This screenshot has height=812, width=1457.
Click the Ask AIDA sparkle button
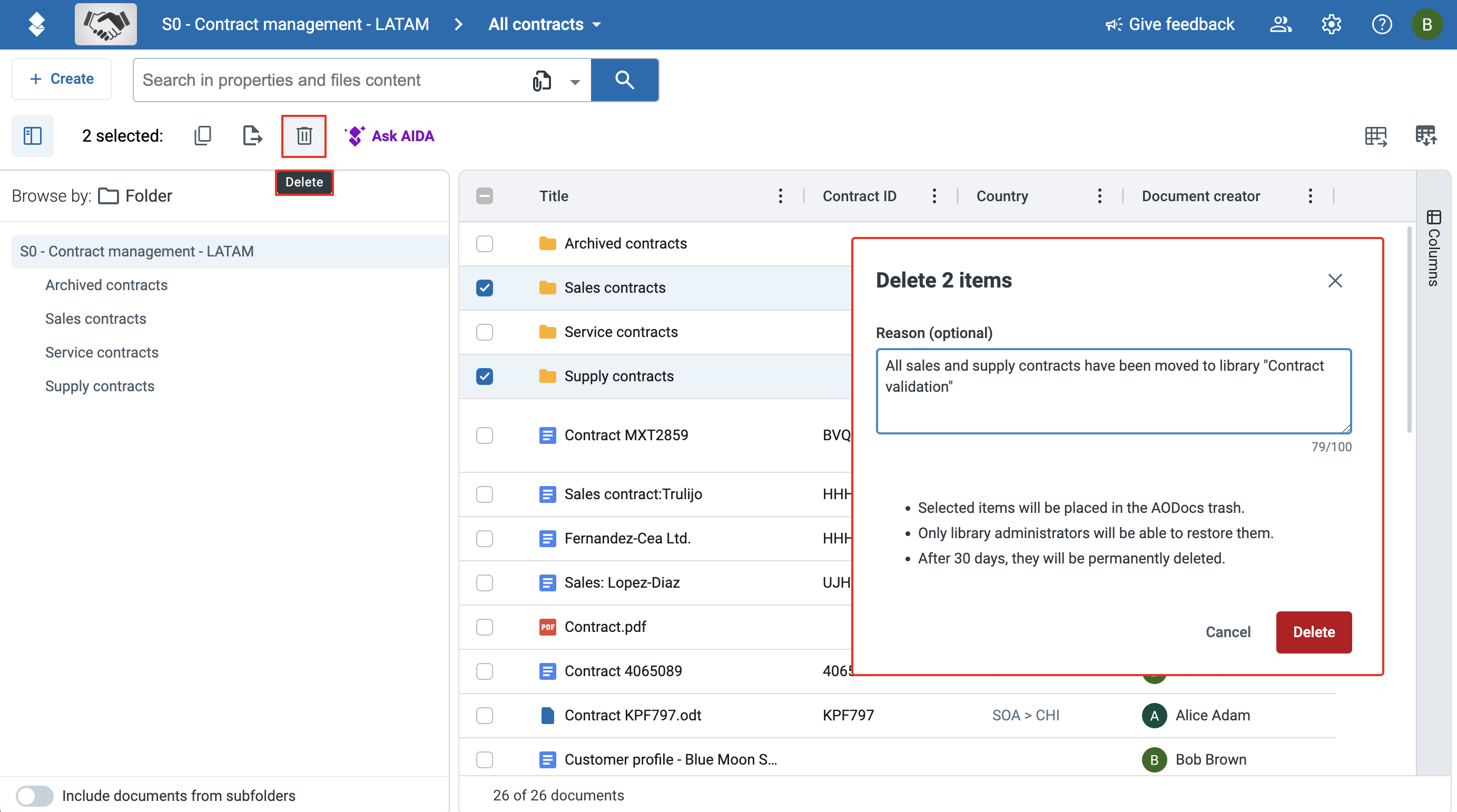389,136
